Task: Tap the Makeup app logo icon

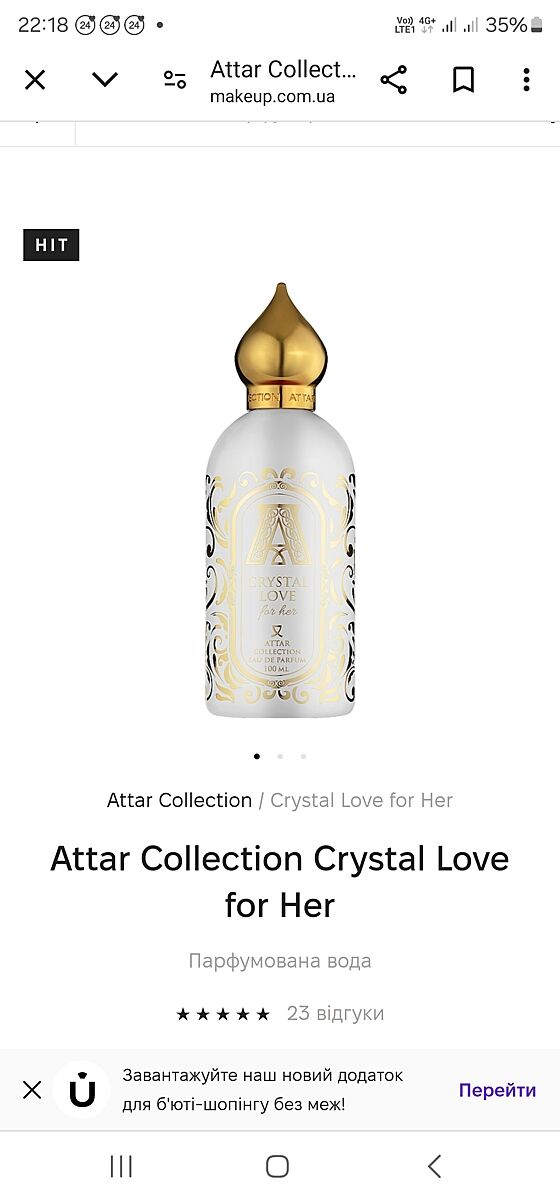Action: tap(82, 1090)
